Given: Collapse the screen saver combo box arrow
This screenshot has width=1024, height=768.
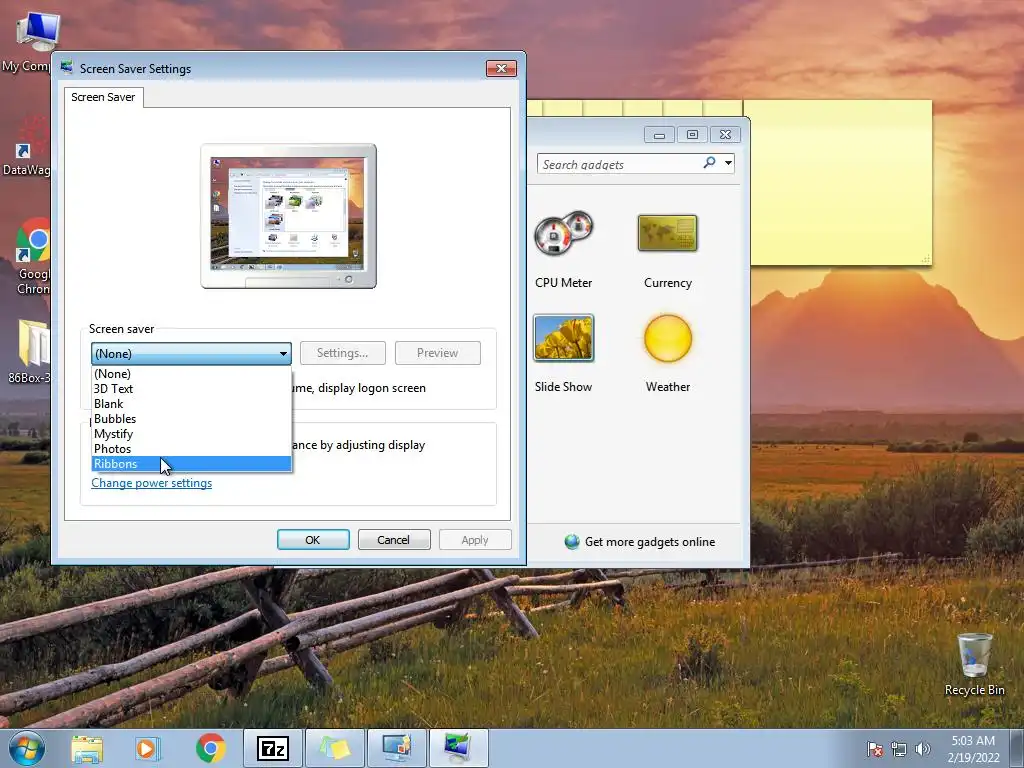Looking at the screenshot, I should pyautogui.click(x=283, y=353).
